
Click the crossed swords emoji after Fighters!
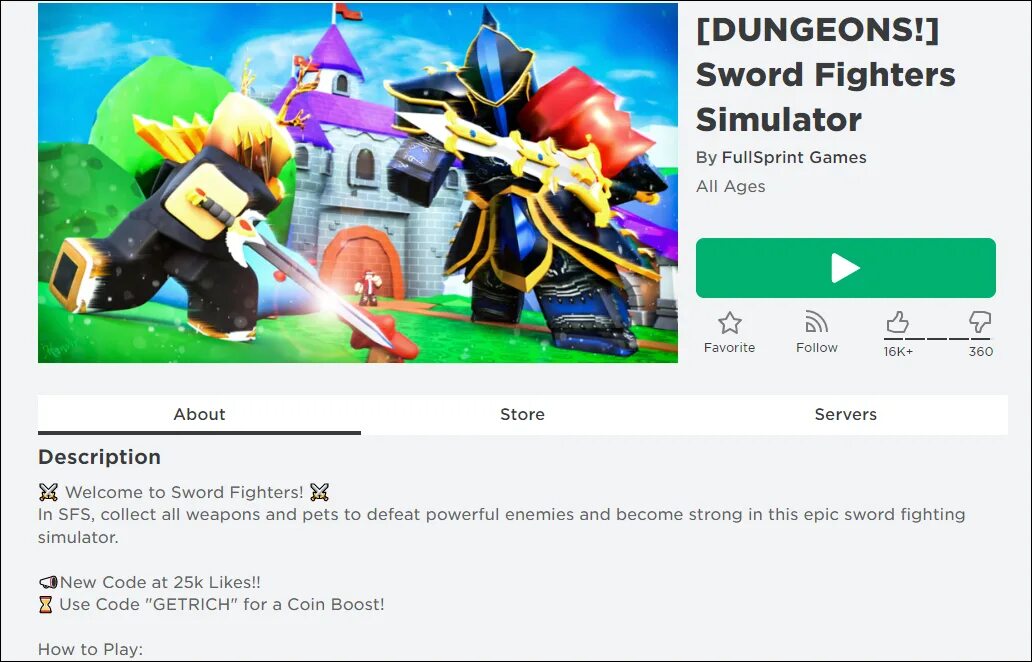click(319, 492)
